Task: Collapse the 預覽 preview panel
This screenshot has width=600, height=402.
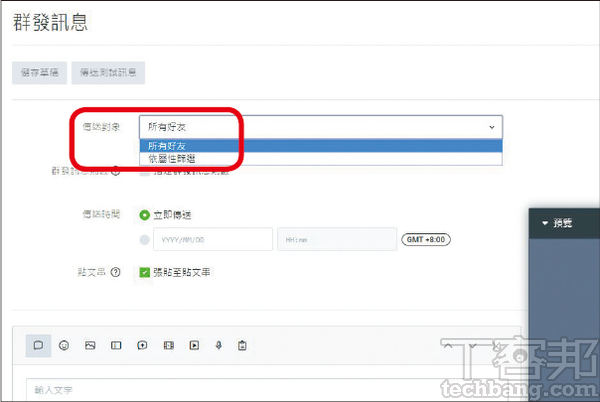Action: [545, 223]
